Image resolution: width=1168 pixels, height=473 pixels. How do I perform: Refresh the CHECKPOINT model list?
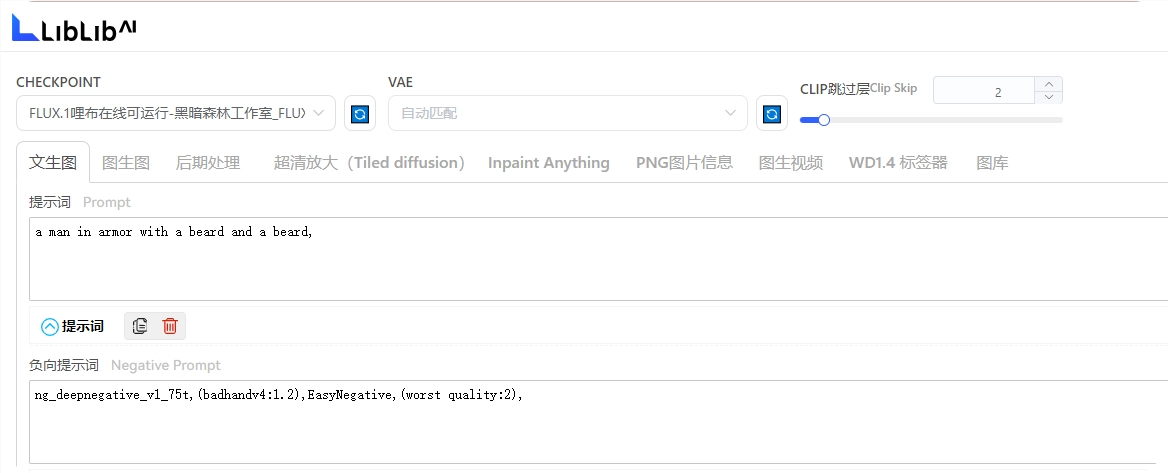tap(360, 114)
